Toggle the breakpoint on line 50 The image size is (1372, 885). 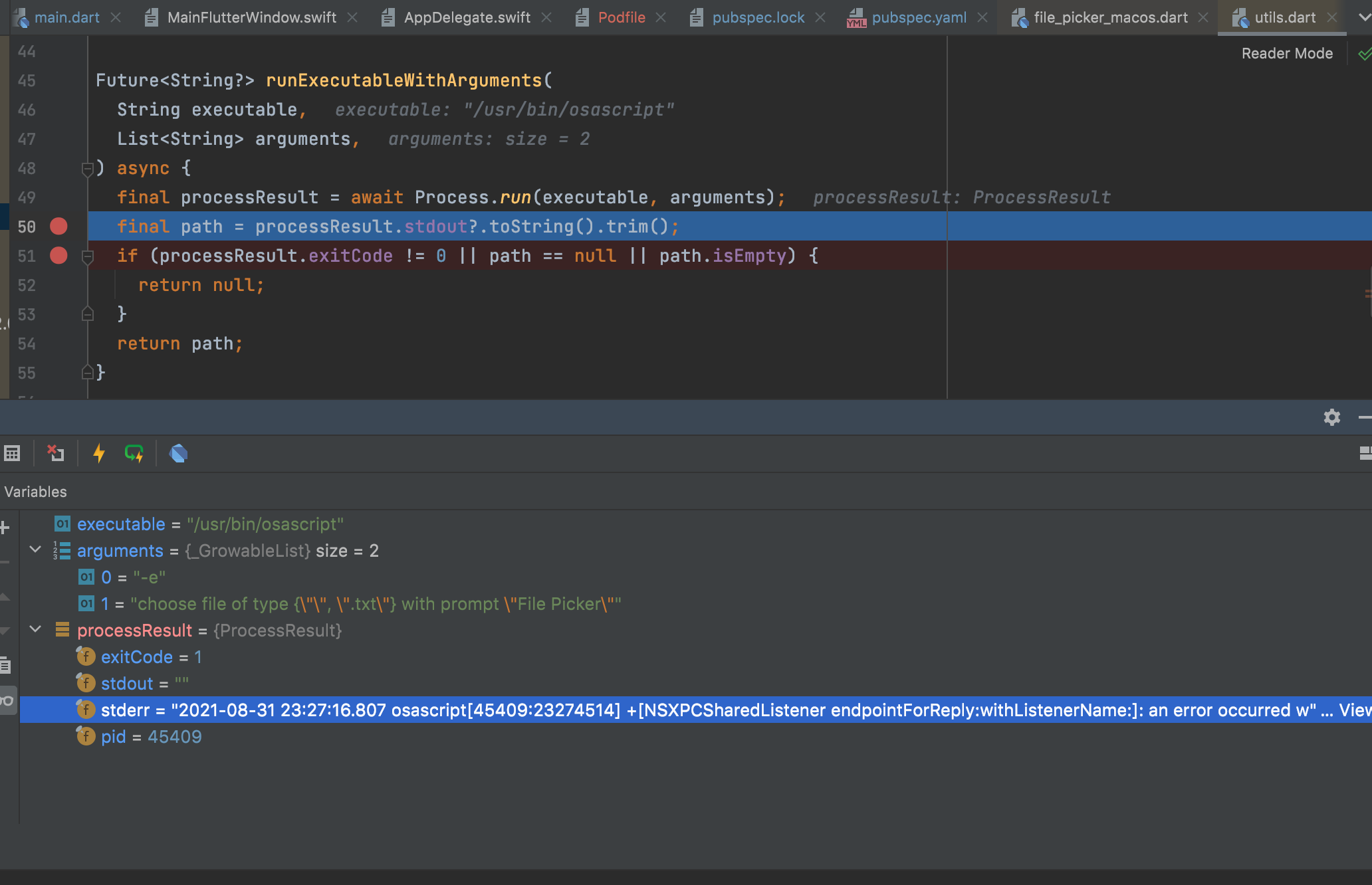(58, 227)
